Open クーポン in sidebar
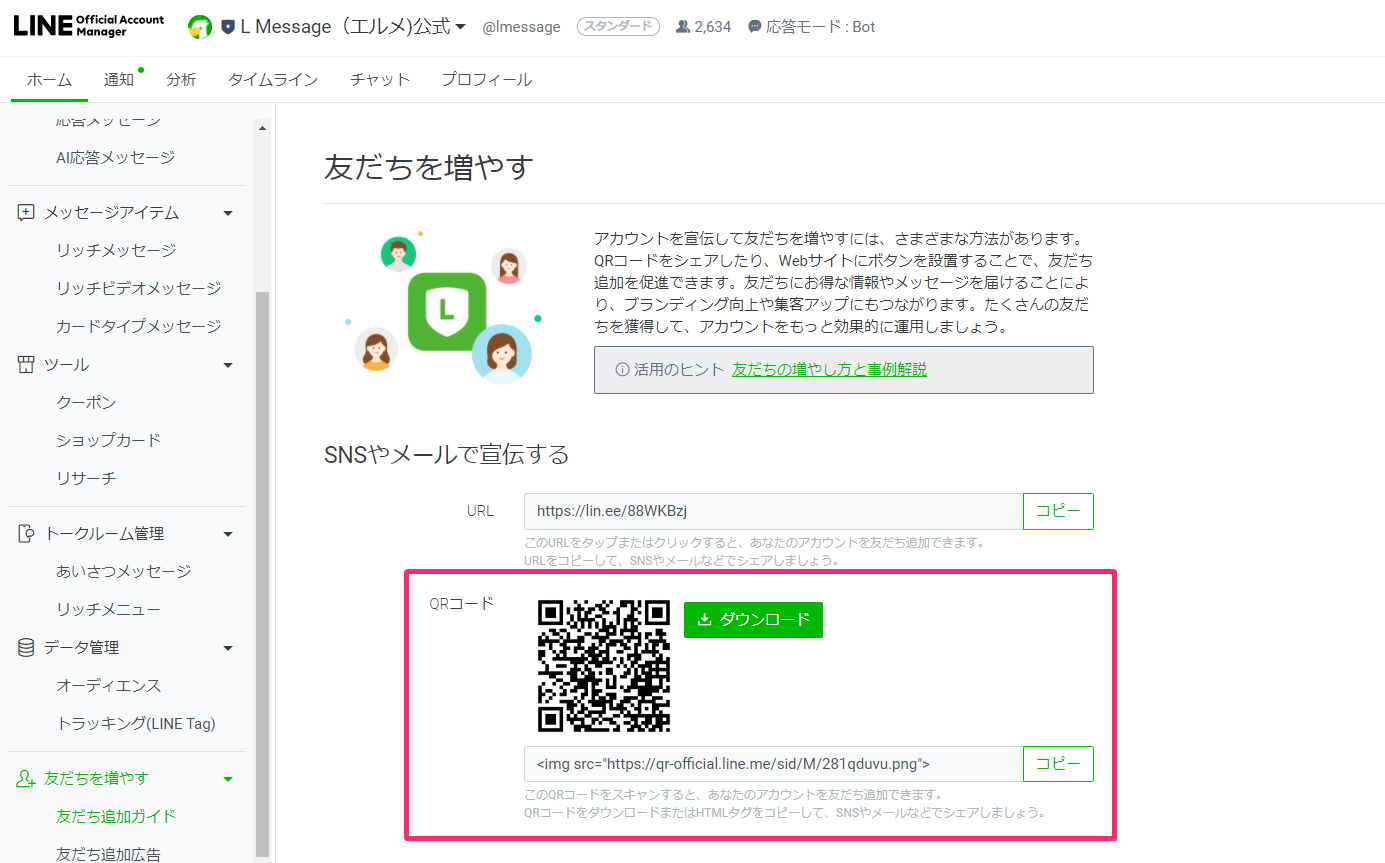The height and width of the screenshot is (863, 1385). [86, 402]
